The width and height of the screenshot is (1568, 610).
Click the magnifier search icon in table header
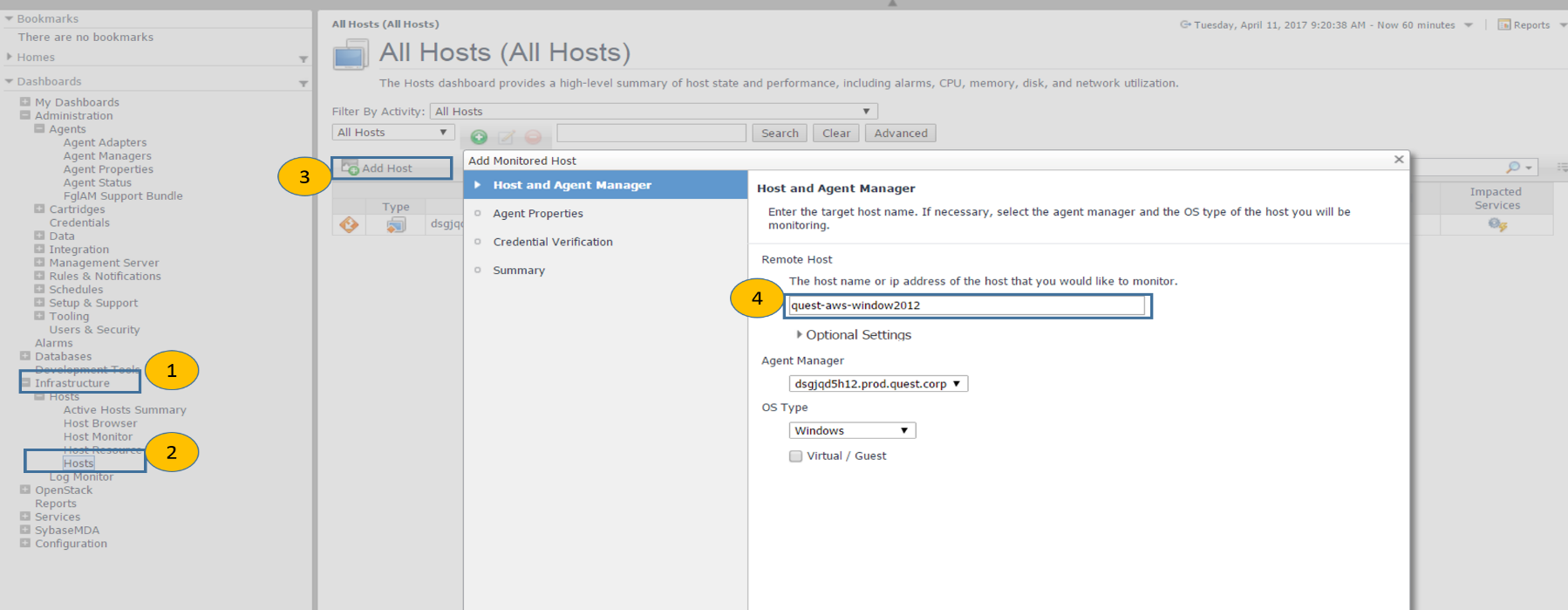click(1513, 168)
